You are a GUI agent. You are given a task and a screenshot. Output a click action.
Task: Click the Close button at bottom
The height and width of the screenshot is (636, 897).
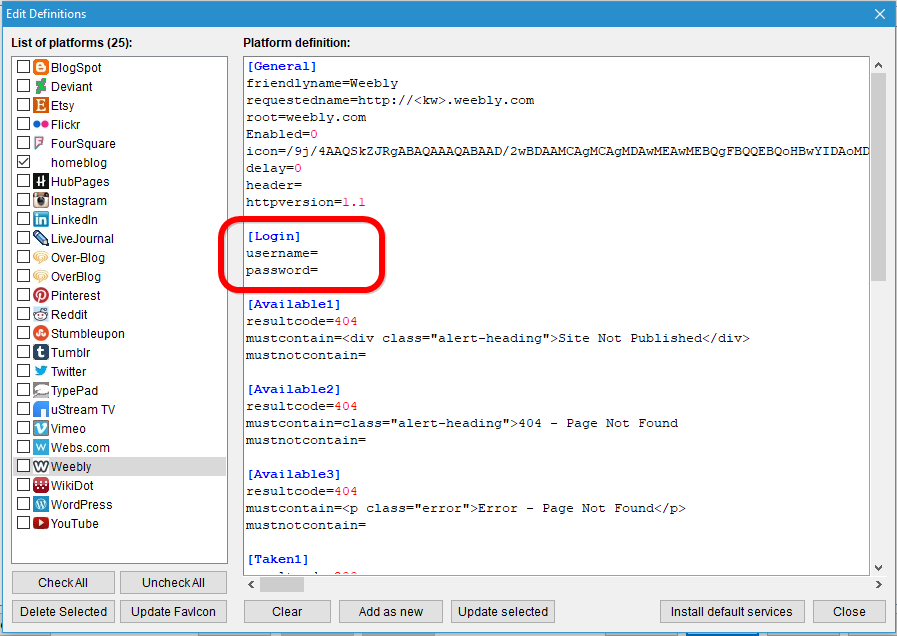849,611
